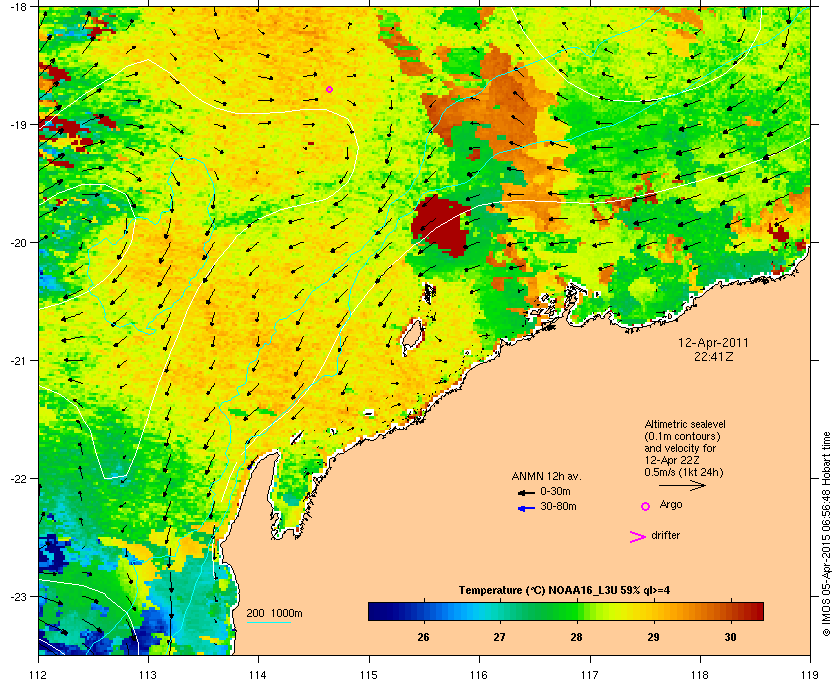The height and width of the screenshot is (680, 840).
Task: Click the longitude axis label 118
Action: (700, 675)
